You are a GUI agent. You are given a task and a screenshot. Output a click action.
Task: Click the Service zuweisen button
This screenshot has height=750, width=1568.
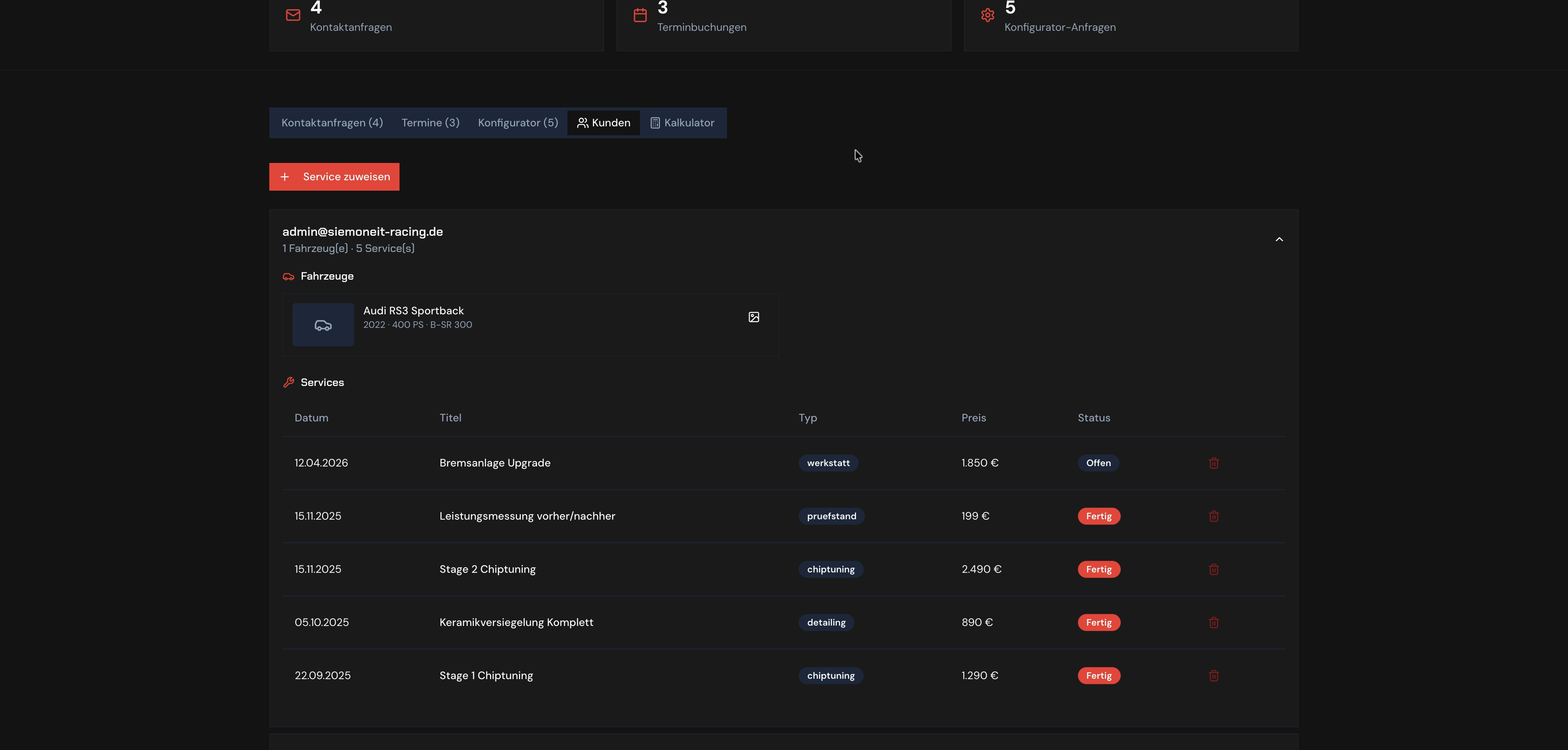pos(334,176)
